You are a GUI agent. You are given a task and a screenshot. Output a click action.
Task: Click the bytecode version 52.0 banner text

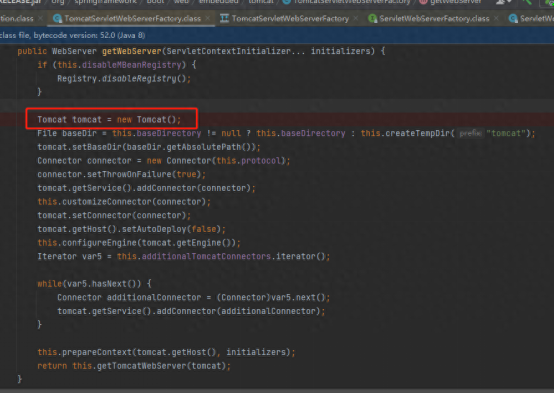point(89,35)
